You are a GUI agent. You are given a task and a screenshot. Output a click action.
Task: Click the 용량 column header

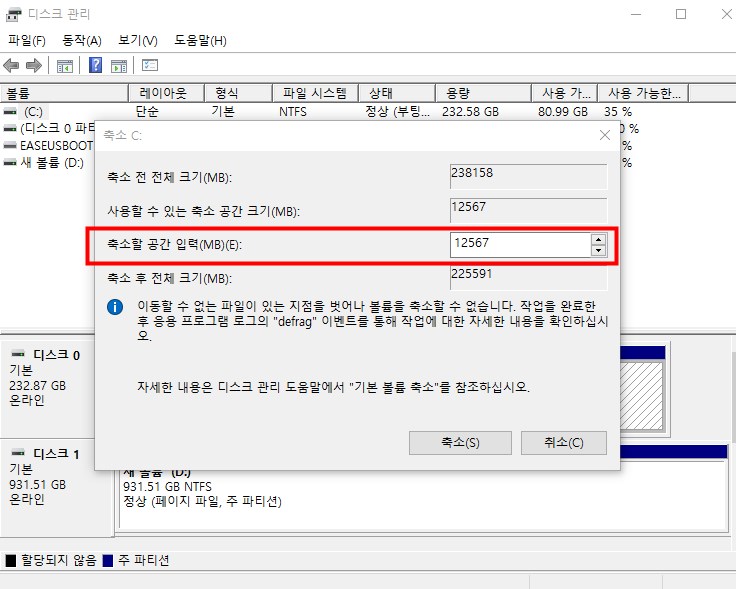pos(483,93)
